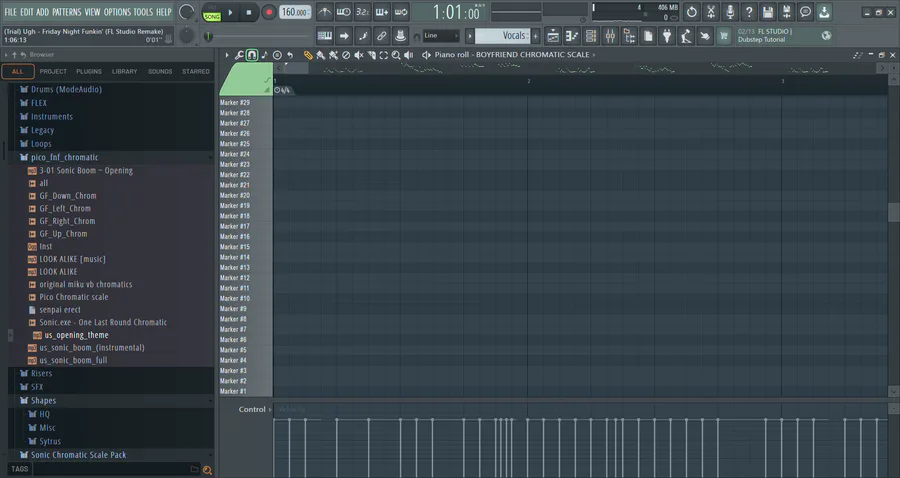
Task: Expand the Drums (ModeAudio) folder
Action: [66, 90]
